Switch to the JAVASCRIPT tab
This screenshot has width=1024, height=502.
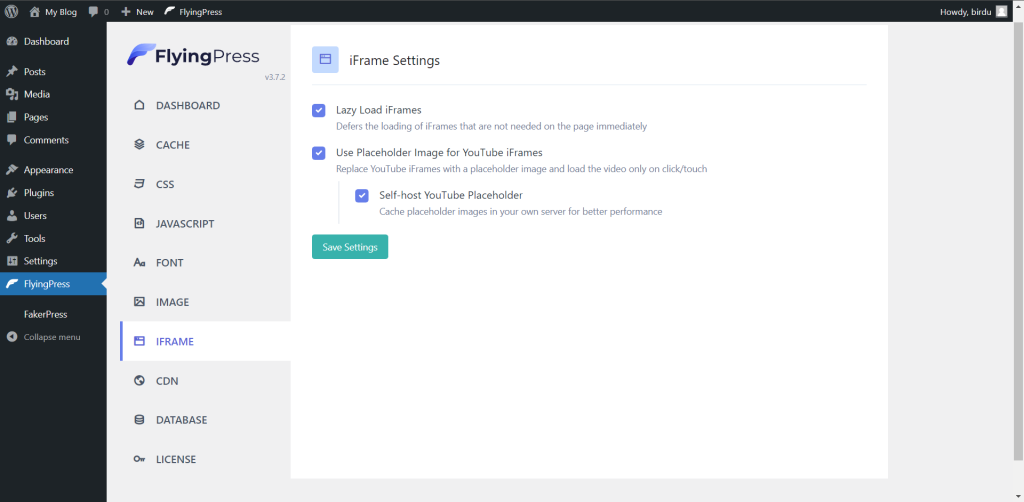tap(205, 223)
